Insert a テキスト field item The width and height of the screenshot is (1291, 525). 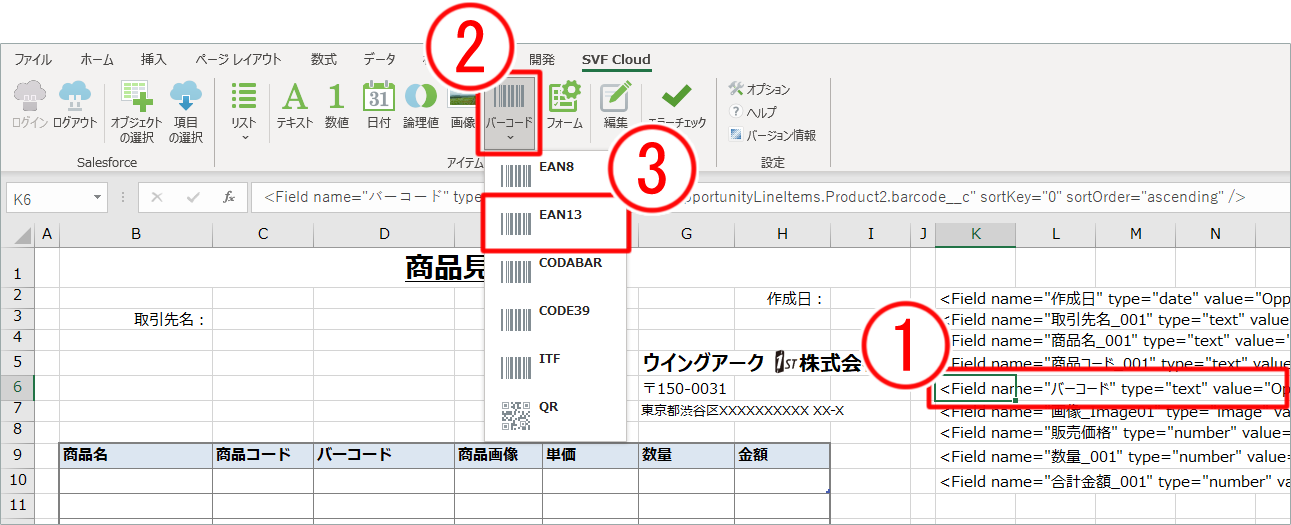point(295,106)
